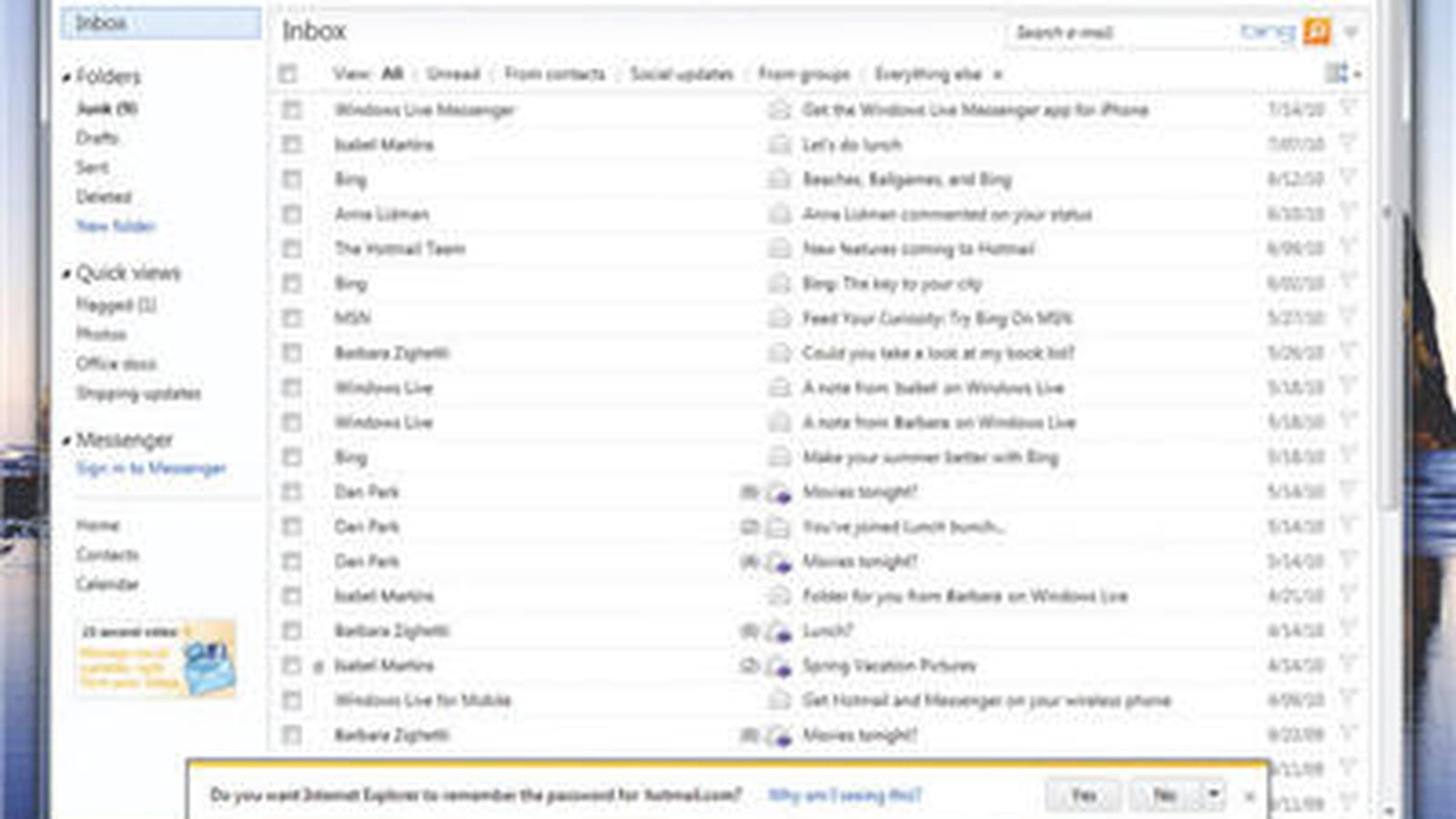This screenshot has width=1456, height=819.
Task: Flag the Windows Live Messenger iPhone app email
Action: pos(1348,109)
